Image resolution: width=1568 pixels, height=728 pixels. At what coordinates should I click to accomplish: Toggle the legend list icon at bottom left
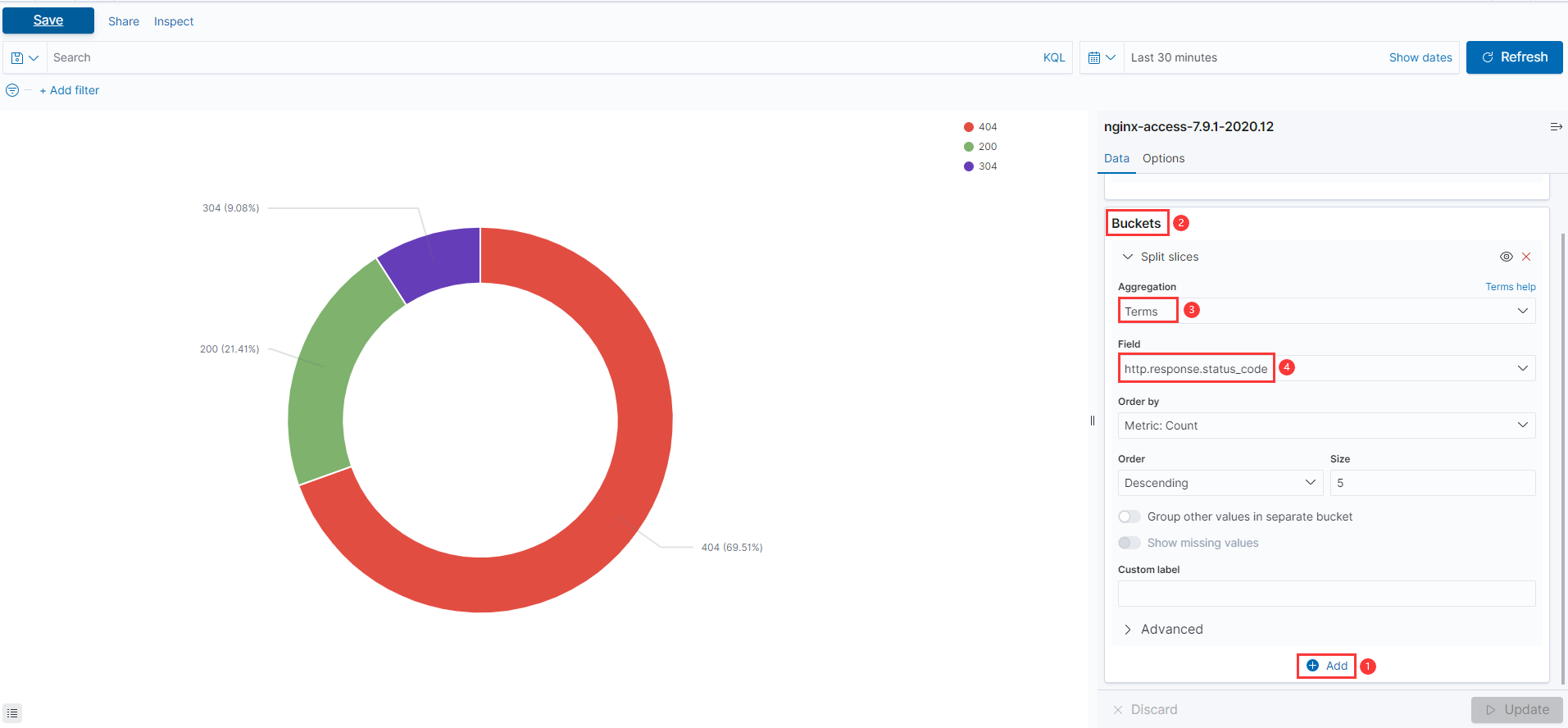(x=12, y=713)
